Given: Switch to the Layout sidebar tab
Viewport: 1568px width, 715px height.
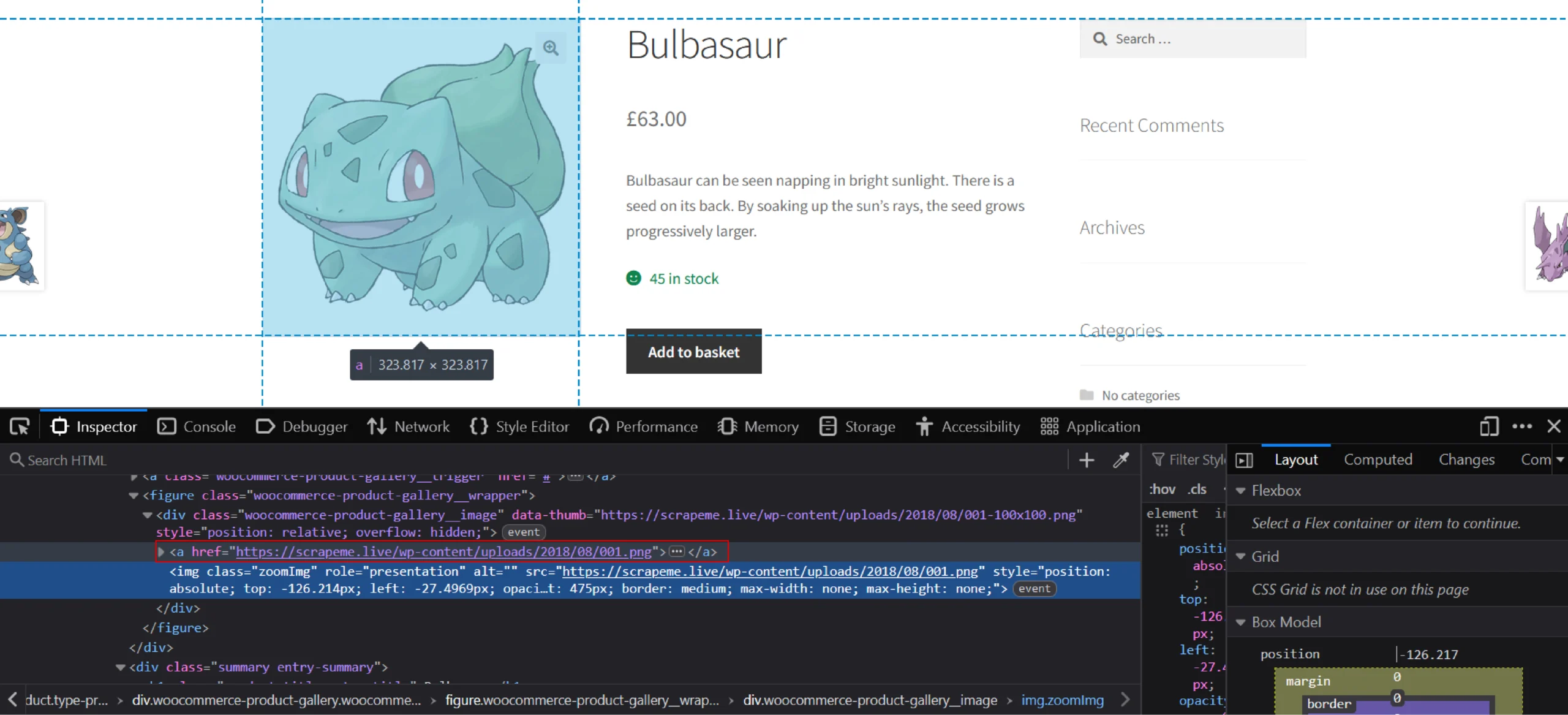Looking at the screenshot, I should click(x=1296, y=460).
